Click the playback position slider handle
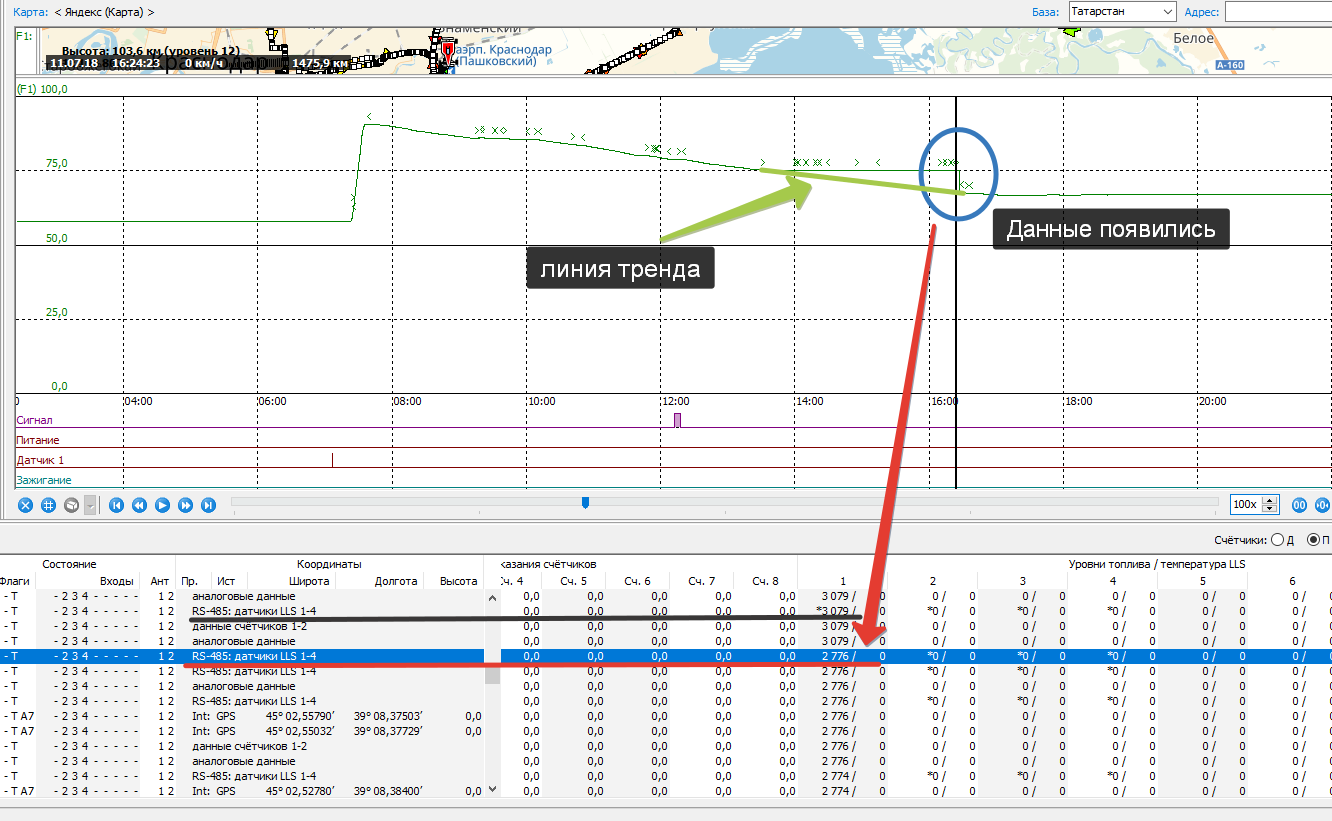The height and width of the screenshot is (821, 1332). [x=585, y=503]
